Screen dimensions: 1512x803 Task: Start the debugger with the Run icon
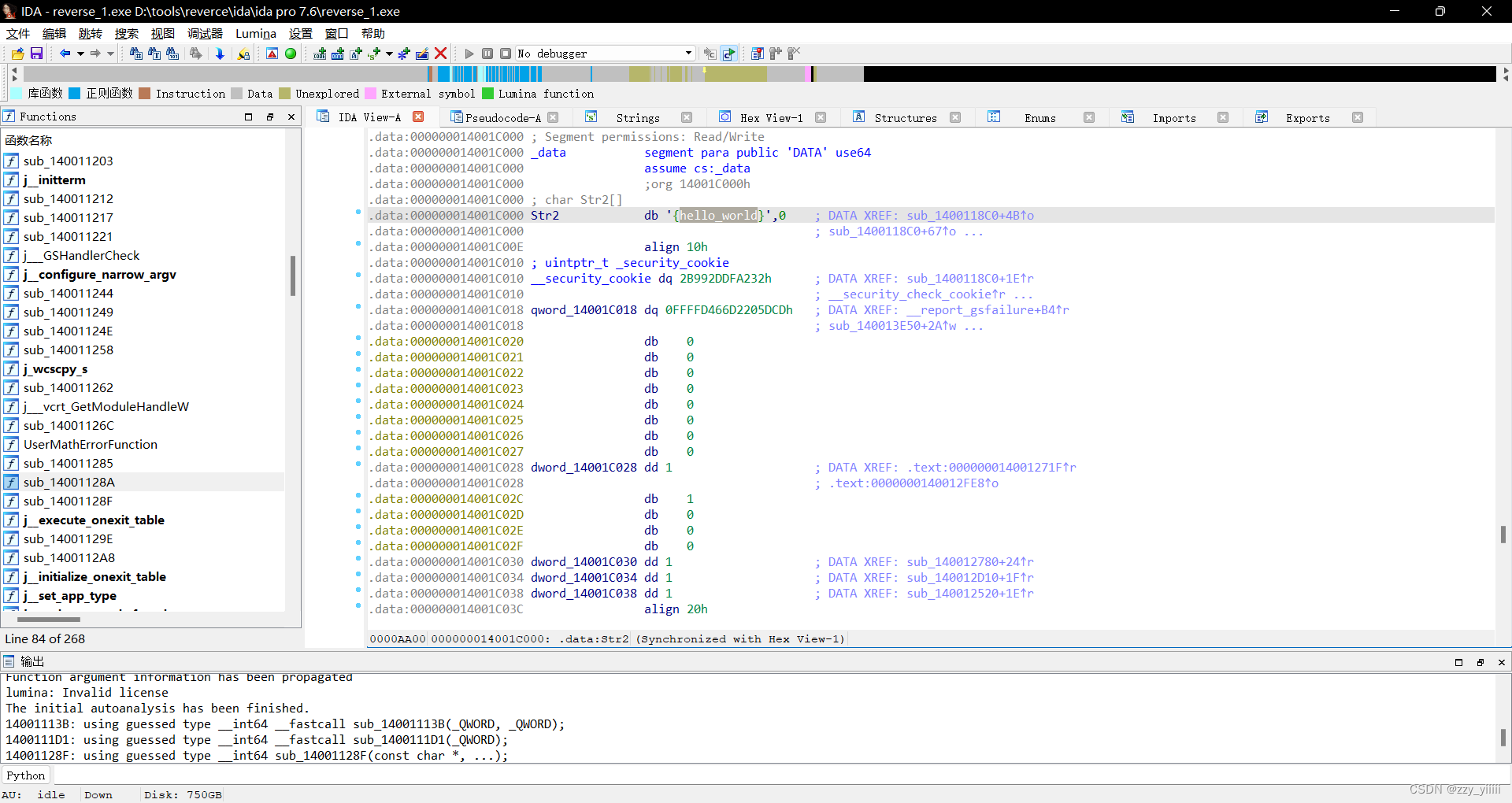(x=469, y=54)
